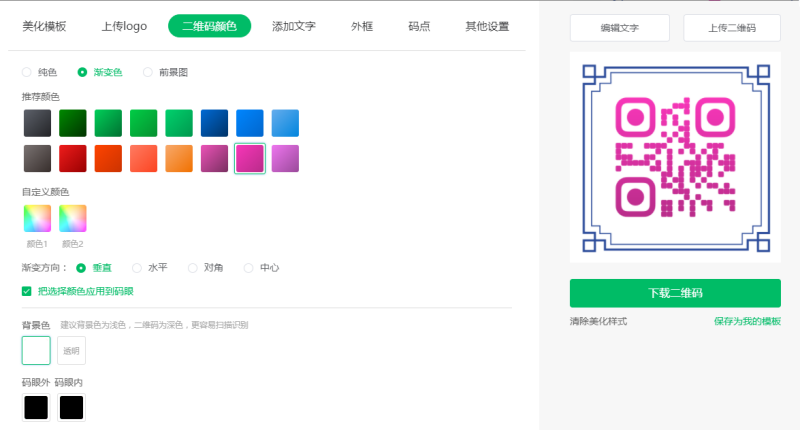Pick the dark gray recommended color

(x=37, y=123)
